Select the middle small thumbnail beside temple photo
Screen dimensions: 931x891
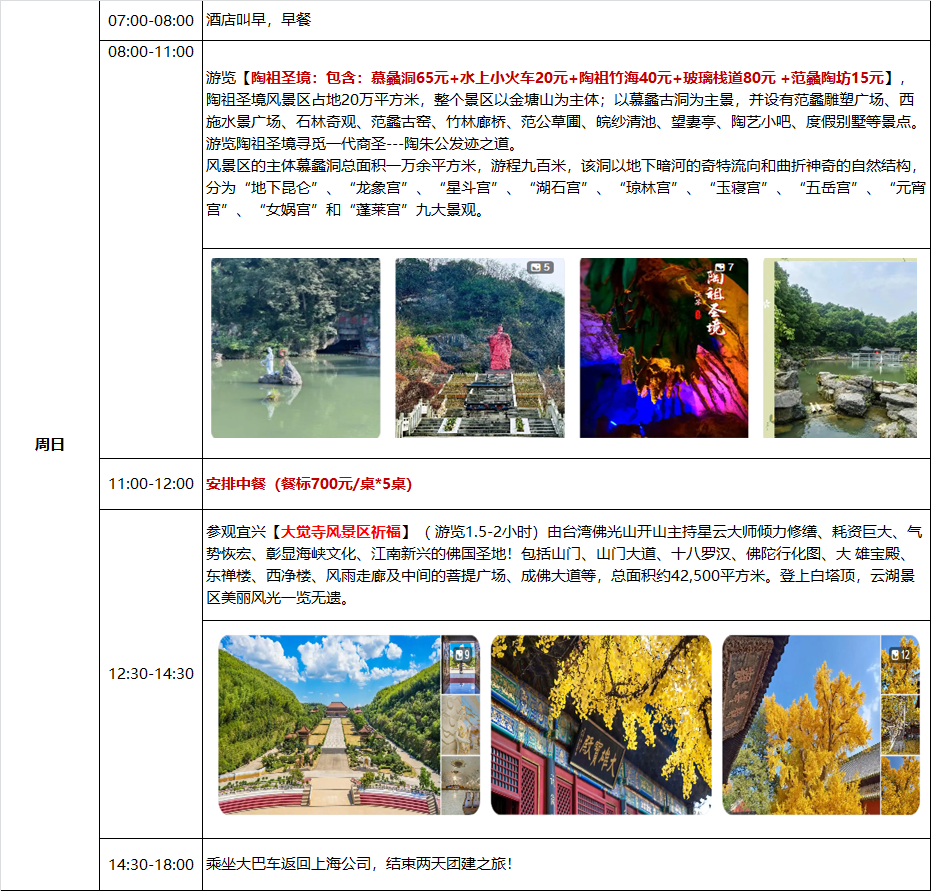pyautogui.click(x=460, y=725)
